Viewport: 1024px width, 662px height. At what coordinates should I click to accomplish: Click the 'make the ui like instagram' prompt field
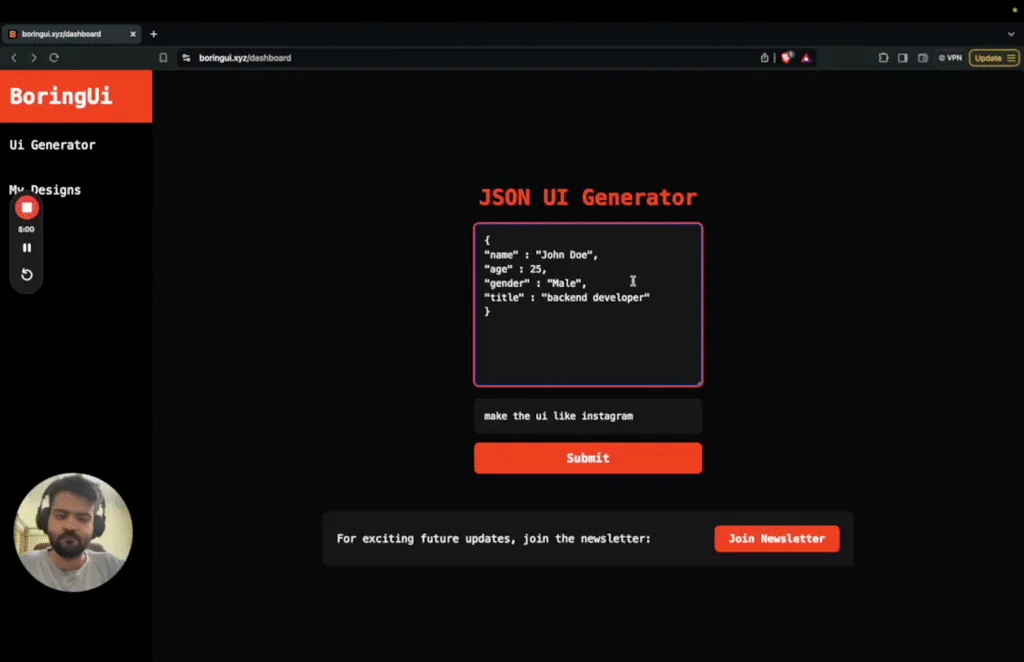pos(587,415)
